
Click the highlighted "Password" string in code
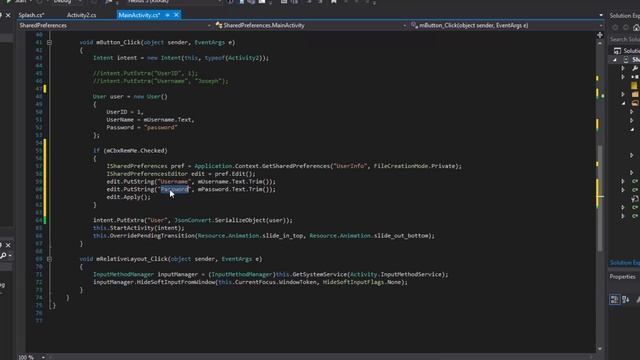click(x=175, y=189)
